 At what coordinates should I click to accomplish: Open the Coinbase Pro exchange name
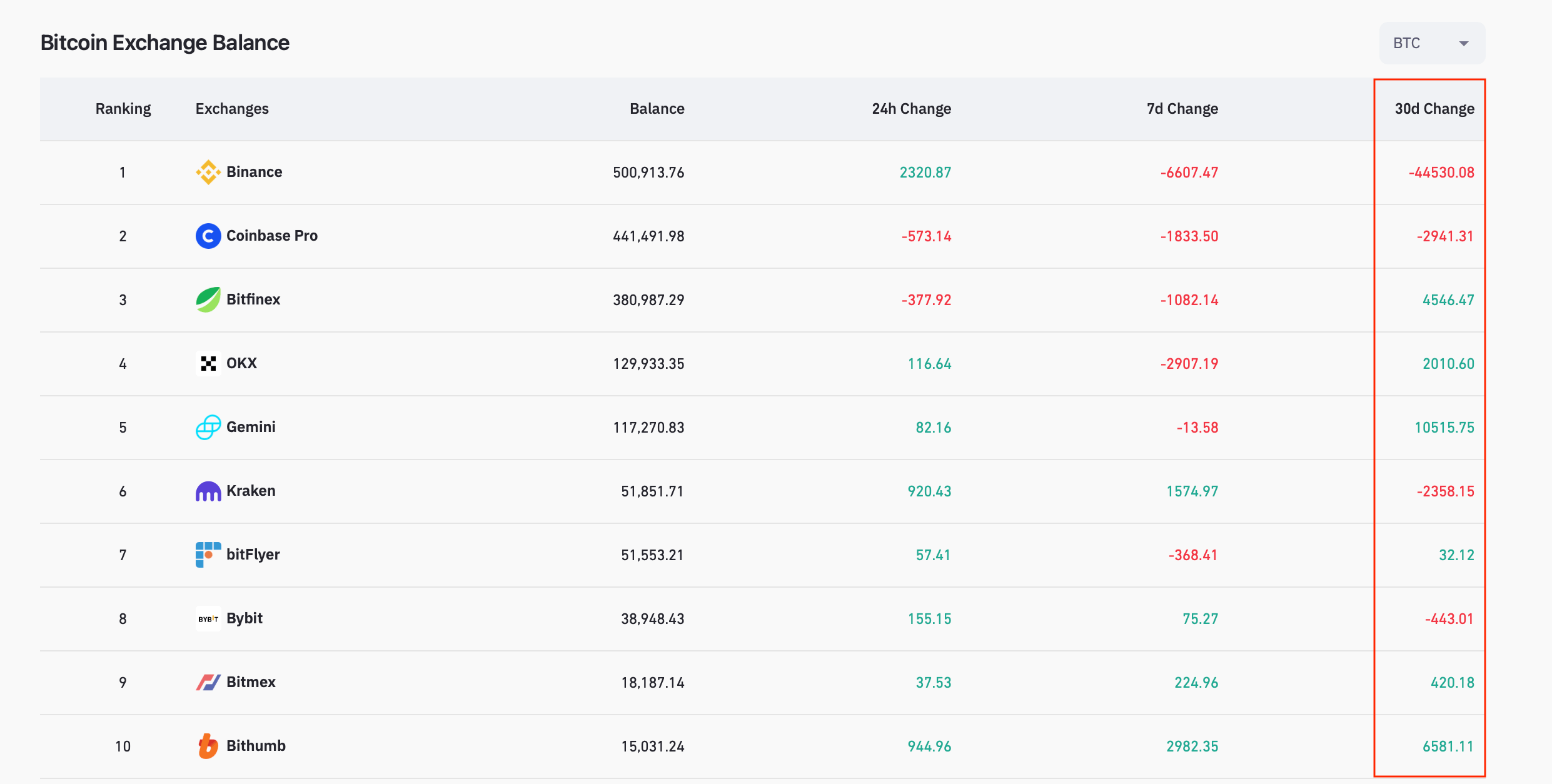(x=271, y=236)
